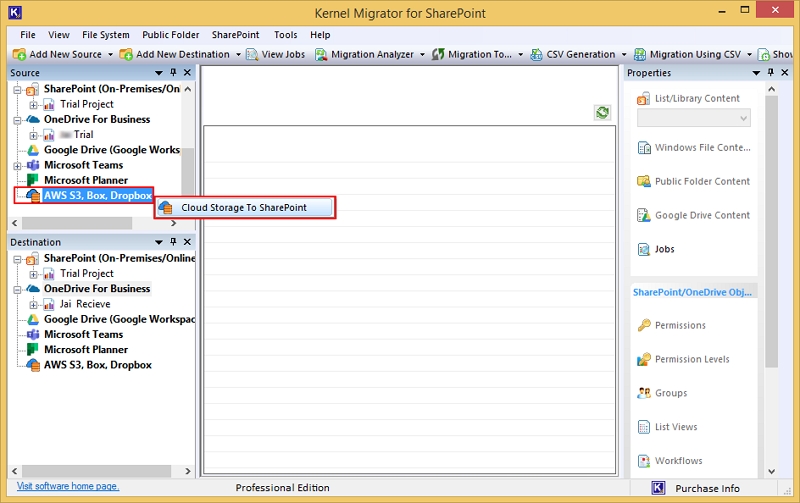Viewport: 800px width, 503px height.
Task: Collapse the Source SharePoint tree node
Action: click(x=17, y=90)
